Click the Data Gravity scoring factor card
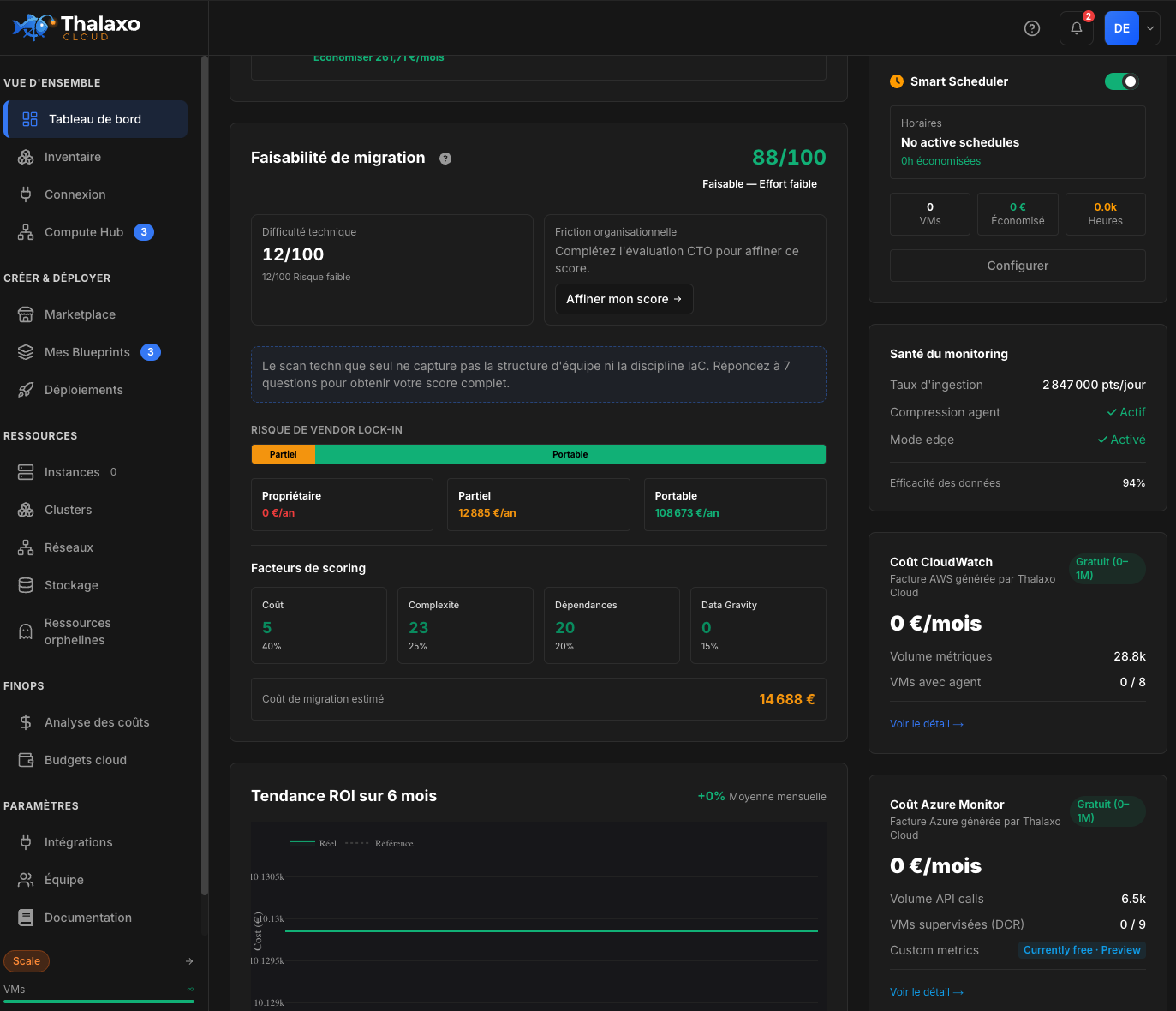 coord(758,625)
